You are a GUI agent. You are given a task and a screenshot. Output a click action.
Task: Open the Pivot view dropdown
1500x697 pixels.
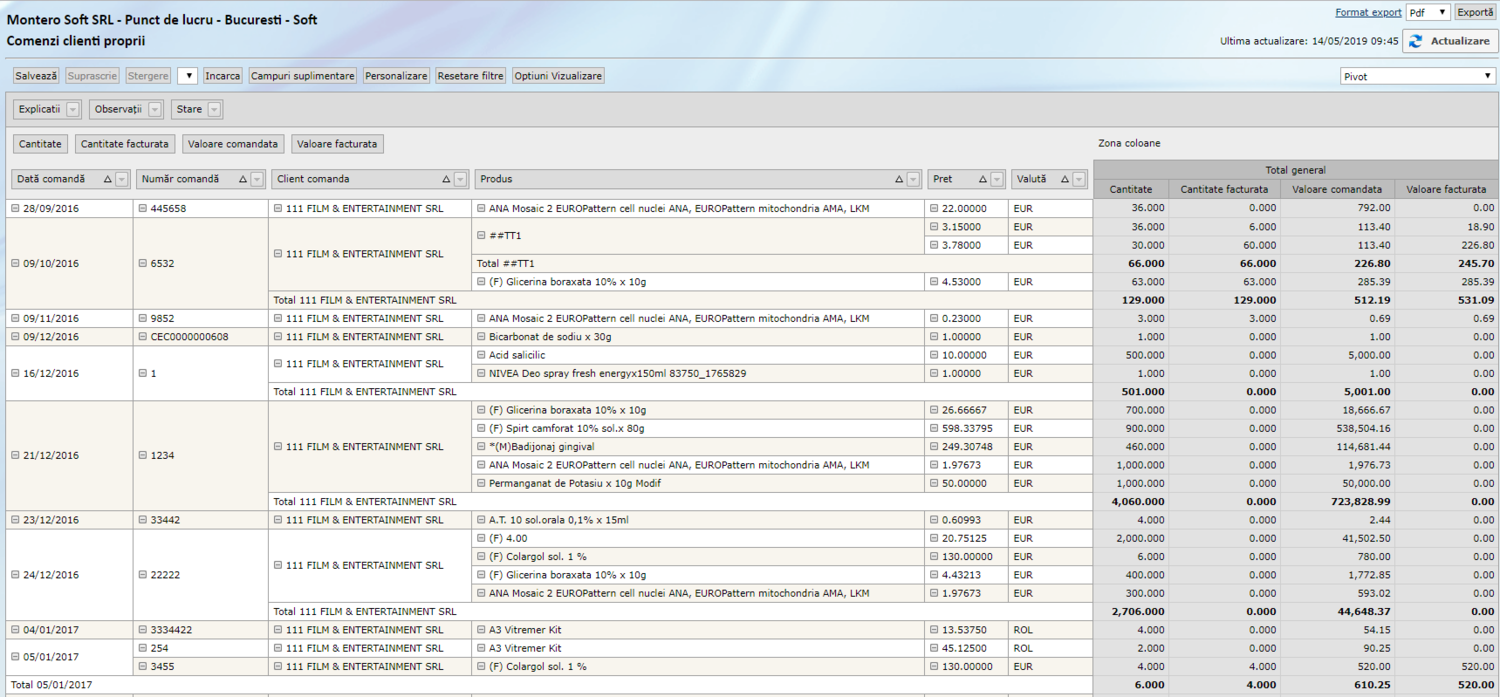(x=1418, y=76)
